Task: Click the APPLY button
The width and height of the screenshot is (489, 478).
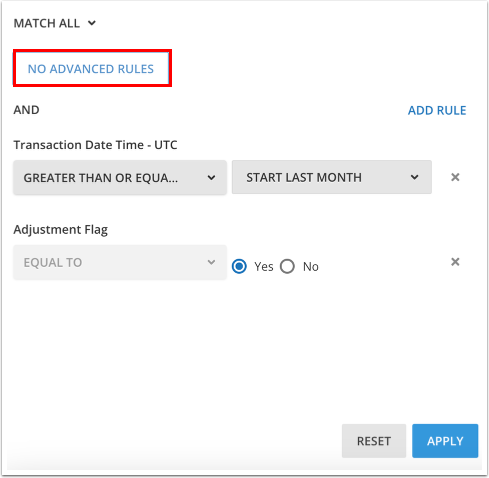Action: click(x=445, y=441)
